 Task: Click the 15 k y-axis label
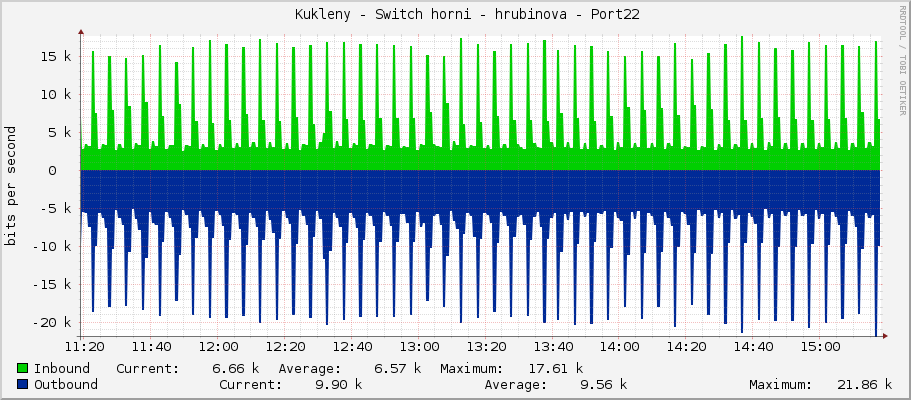pyautogui.click(x=54, y=56)
